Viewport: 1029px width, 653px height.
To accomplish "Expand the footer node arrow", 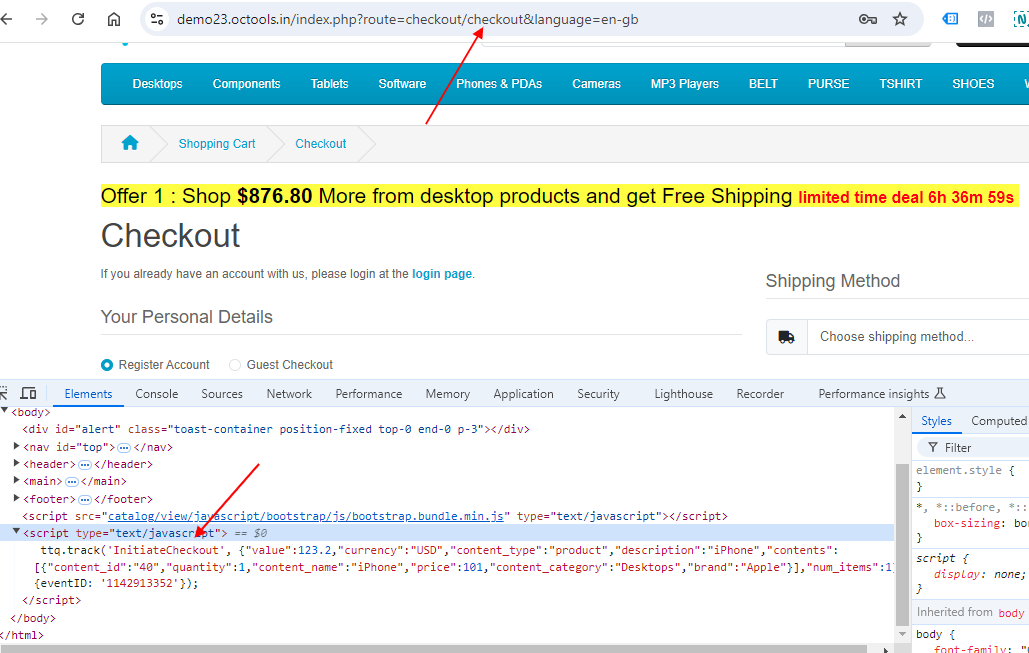I will point(17,498).
